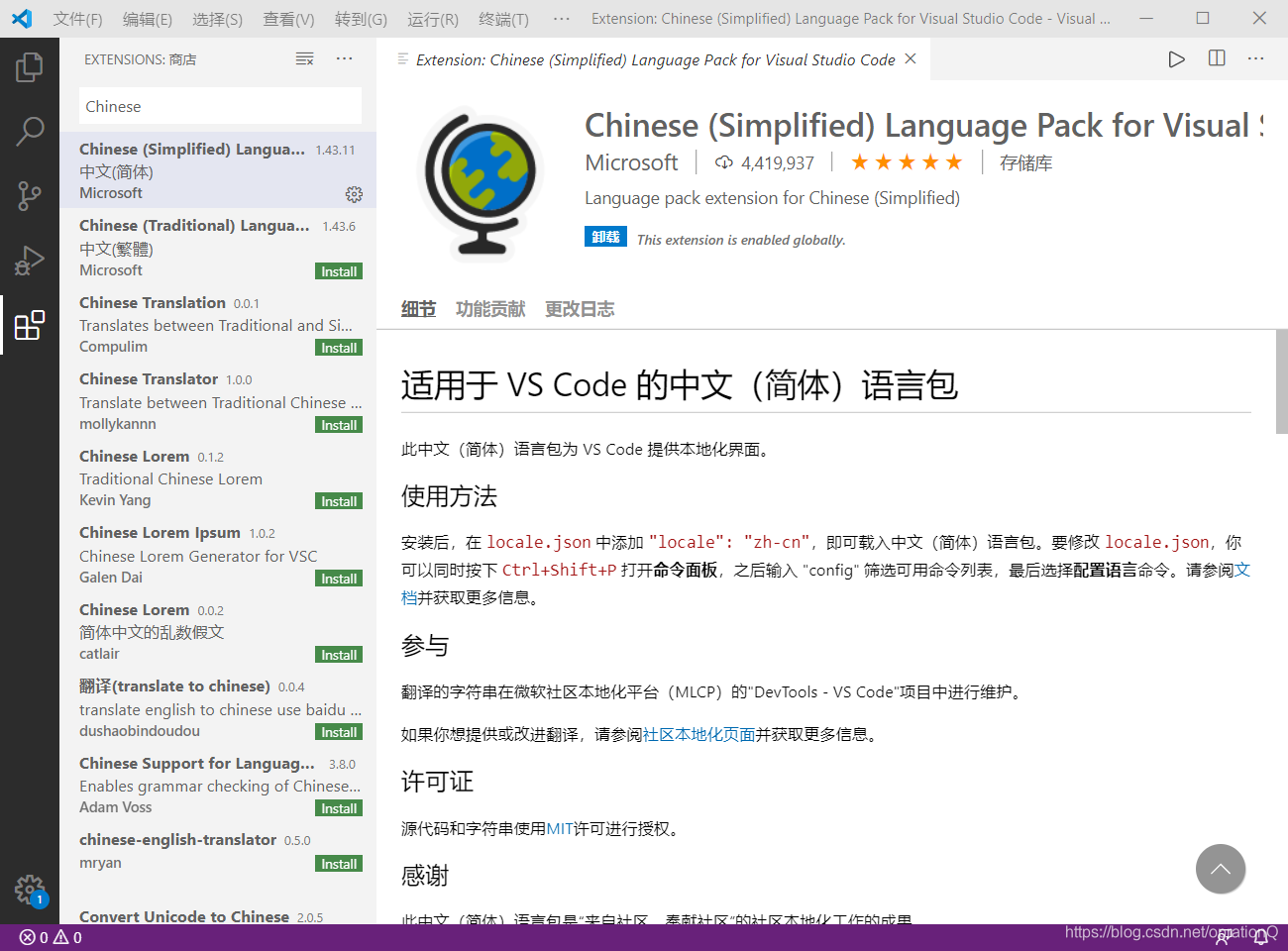1288x951 pixels.
Task: Select Convert Unicode to Chinese entry
Action: [218, 913]
